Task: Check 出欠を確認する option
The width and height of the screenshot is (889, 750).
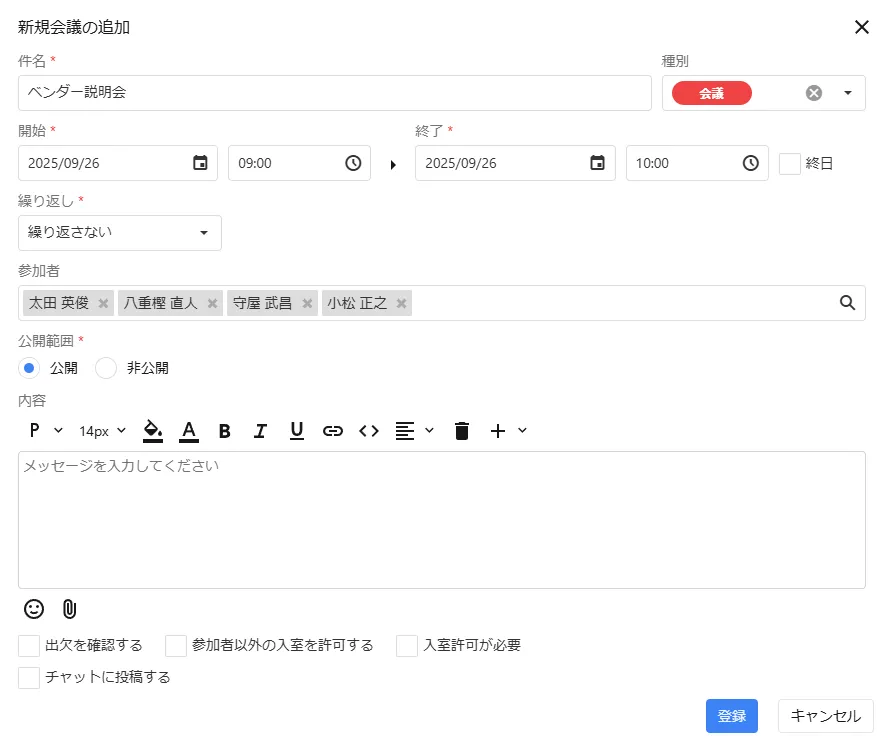Action: [28, 645]
